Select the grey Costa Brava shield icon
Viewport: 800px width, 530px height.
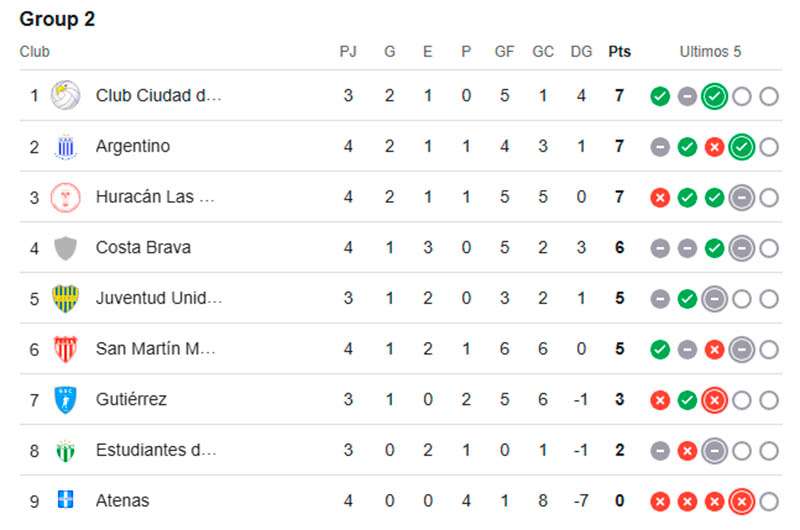coord(65,248)
